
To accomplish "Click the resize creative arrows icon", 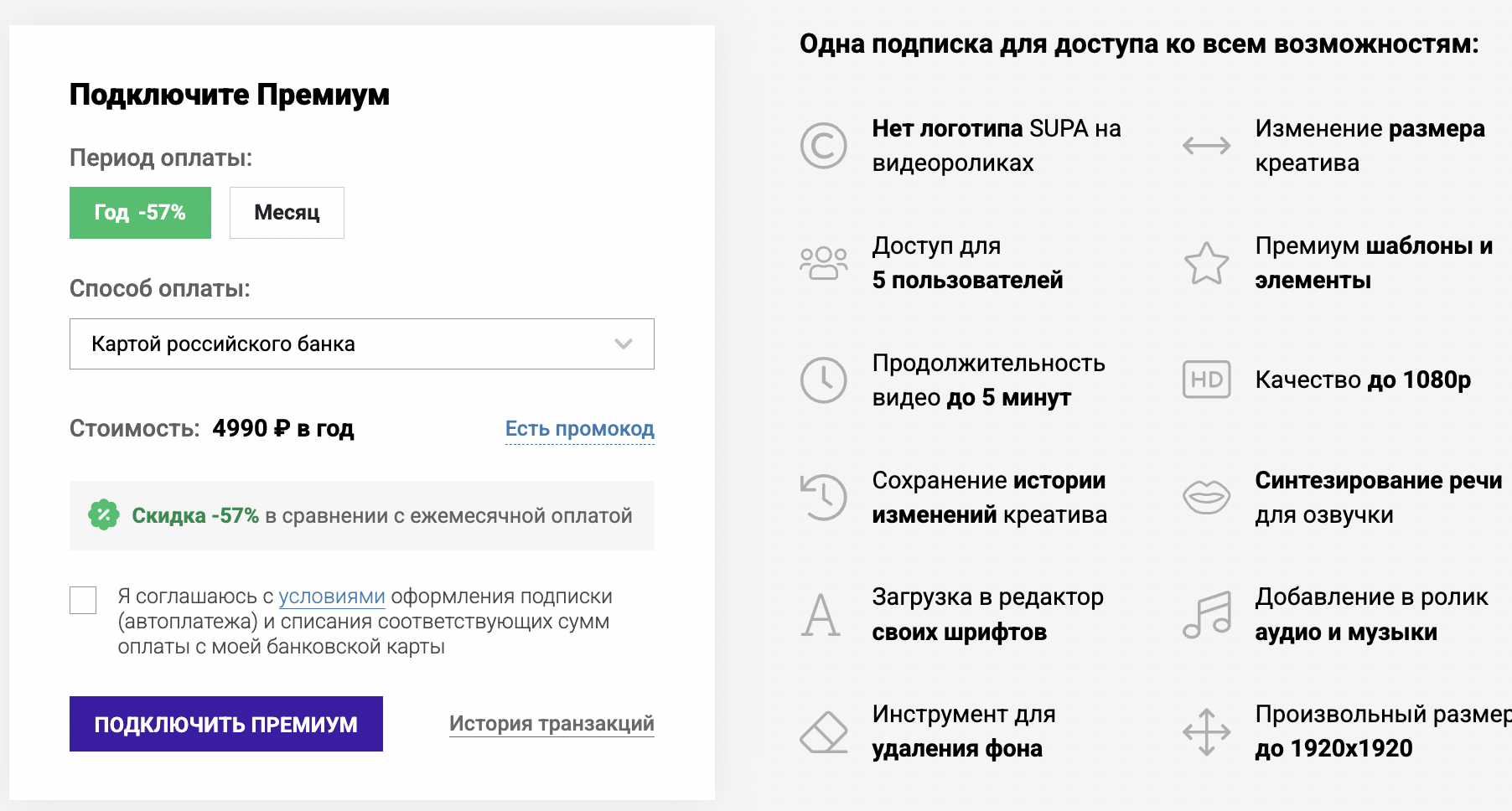I will click(x=1206, y=146).
